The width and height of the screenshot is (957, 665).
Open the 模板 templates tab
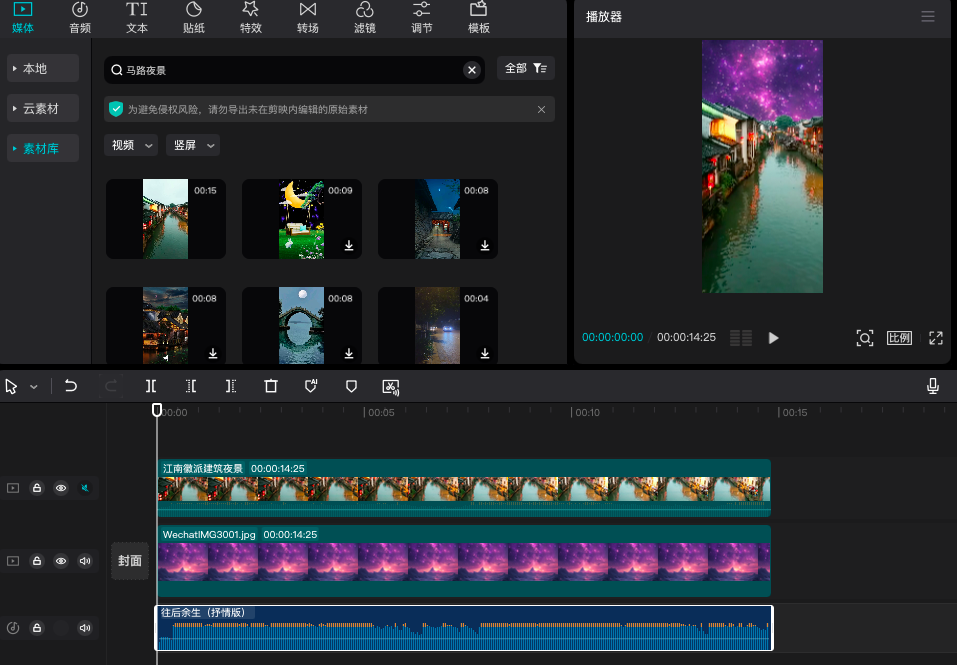pyautogui.click(x=478, y=18)
